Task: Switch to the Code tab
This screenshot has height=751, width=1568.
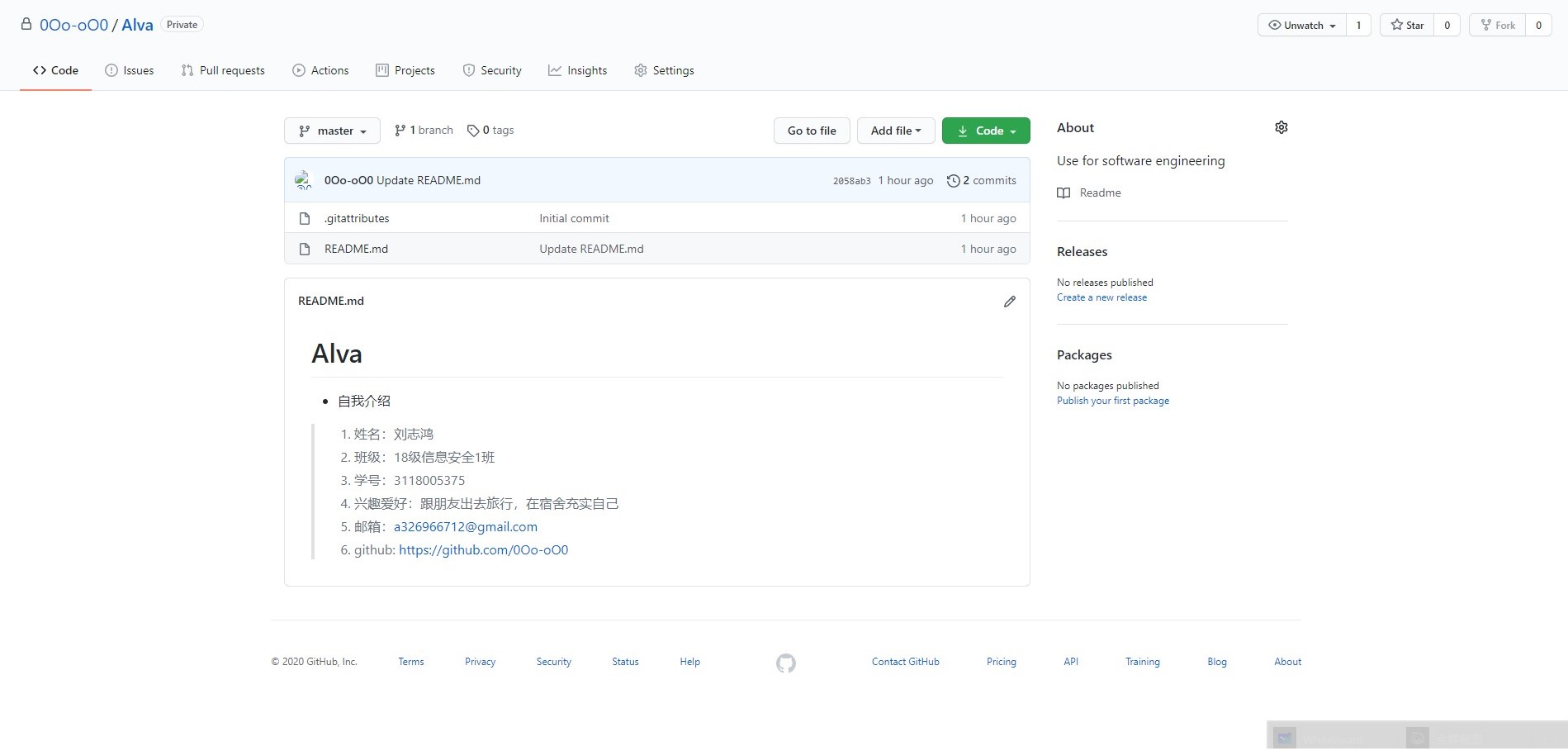Action: pos(55,70)
